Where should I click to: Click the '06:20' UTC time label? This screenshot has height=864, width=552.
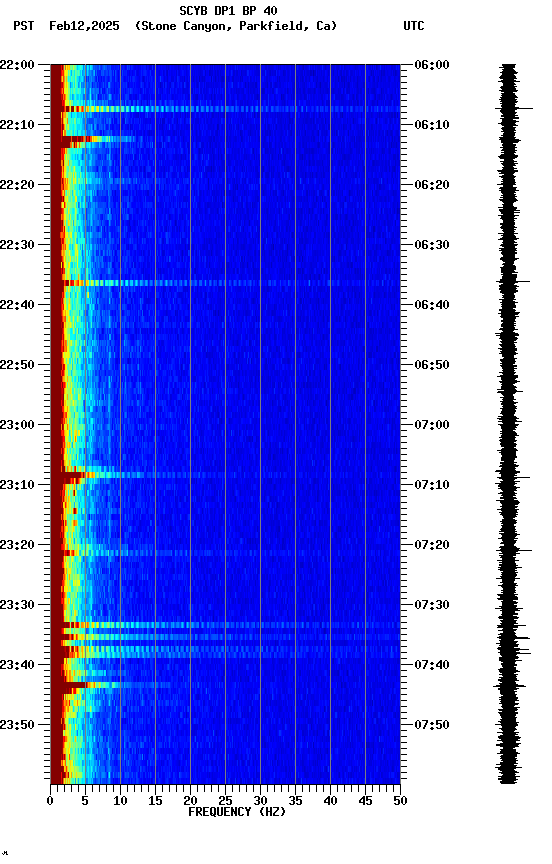tap(432, 185)
